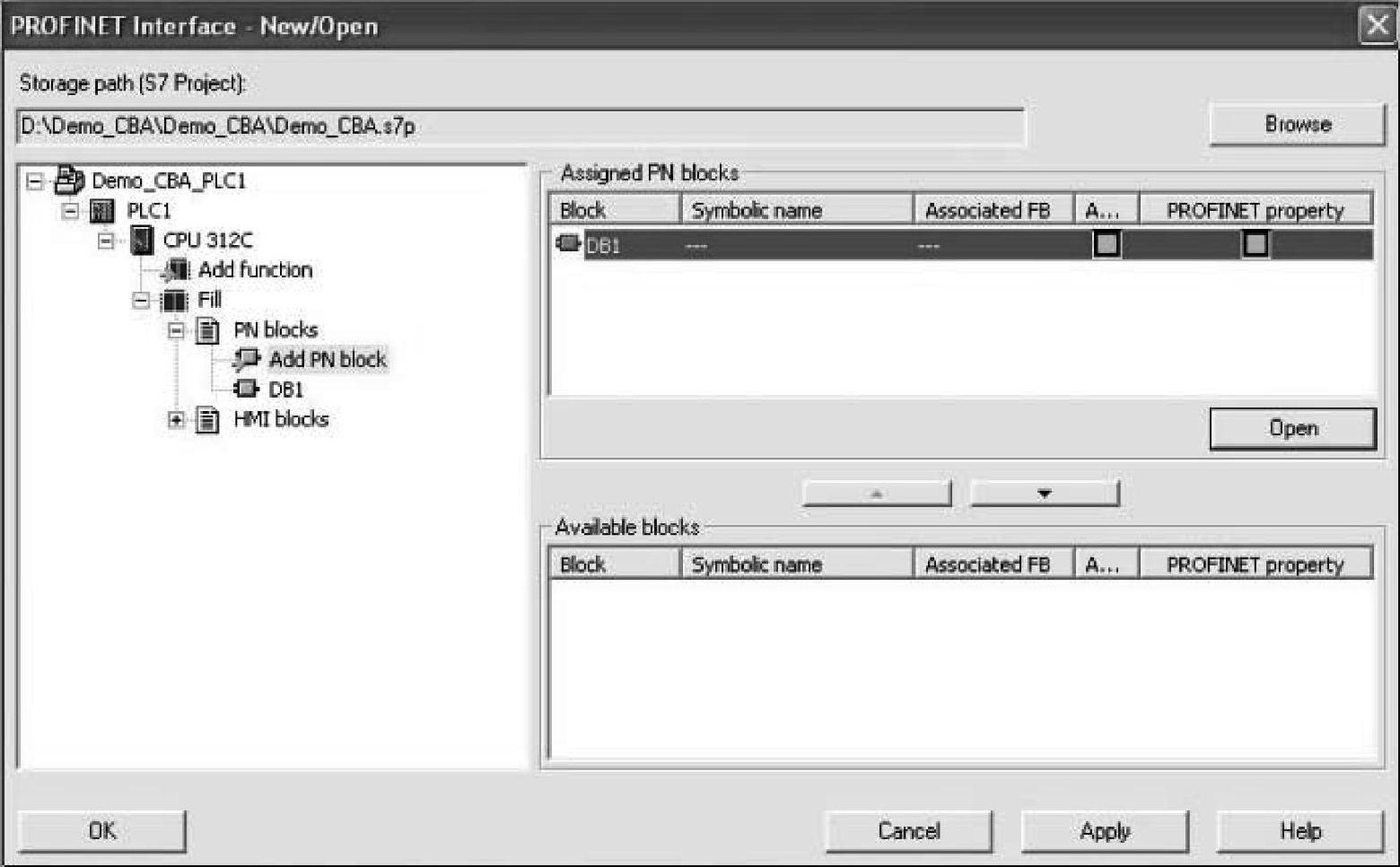Collapse the Fill tree node
1400x867 pixels.
[141, 300]
